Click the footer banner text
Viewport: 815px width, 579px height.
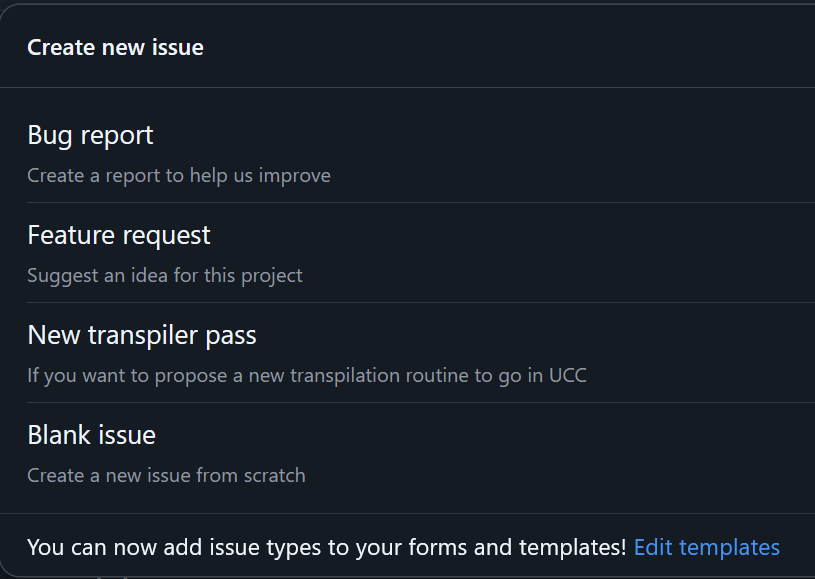pyautogui.click(x=329, y=547)
